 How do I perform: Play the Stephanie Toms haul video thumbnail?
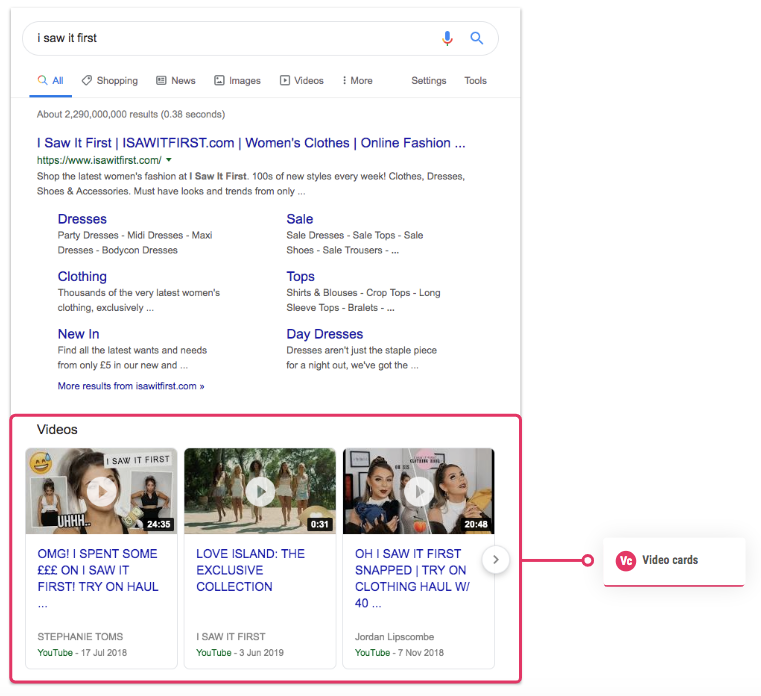[101, 491]
